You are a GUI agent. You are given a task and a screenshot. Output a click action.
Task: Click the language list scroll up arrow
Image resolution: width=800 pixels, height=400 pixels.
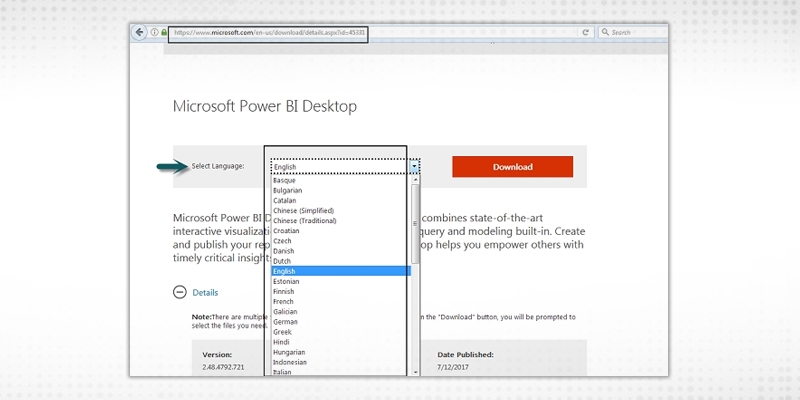click(415, 180)
